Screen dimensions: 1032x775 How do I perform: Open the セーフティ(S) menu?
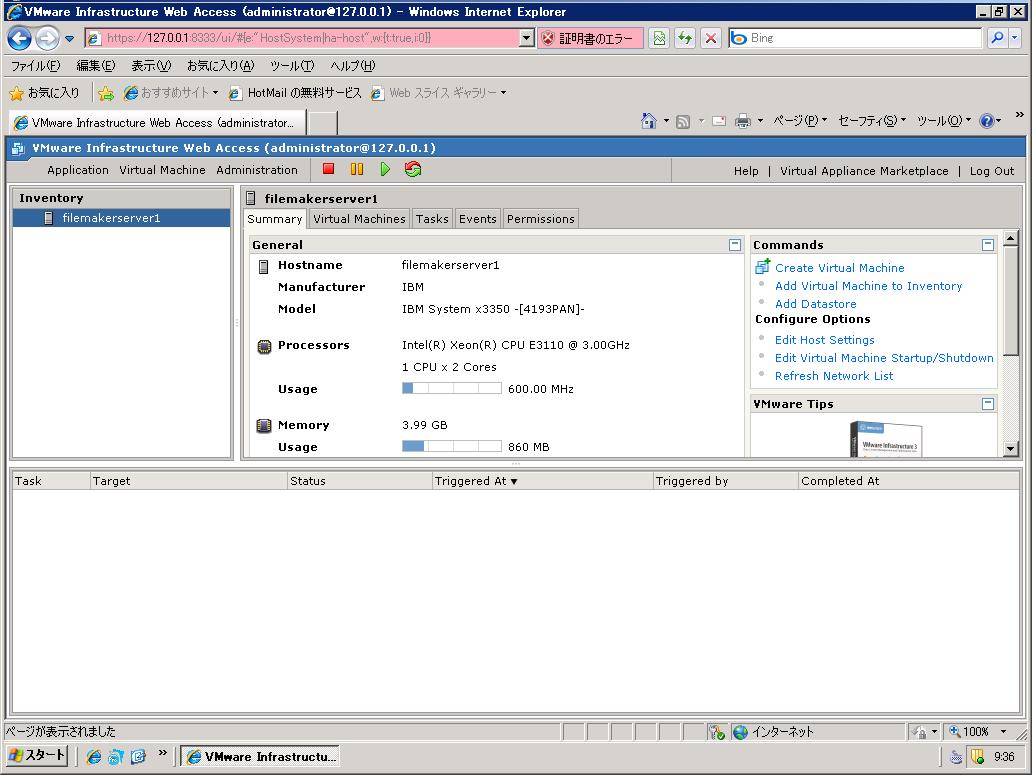[871, 121]
